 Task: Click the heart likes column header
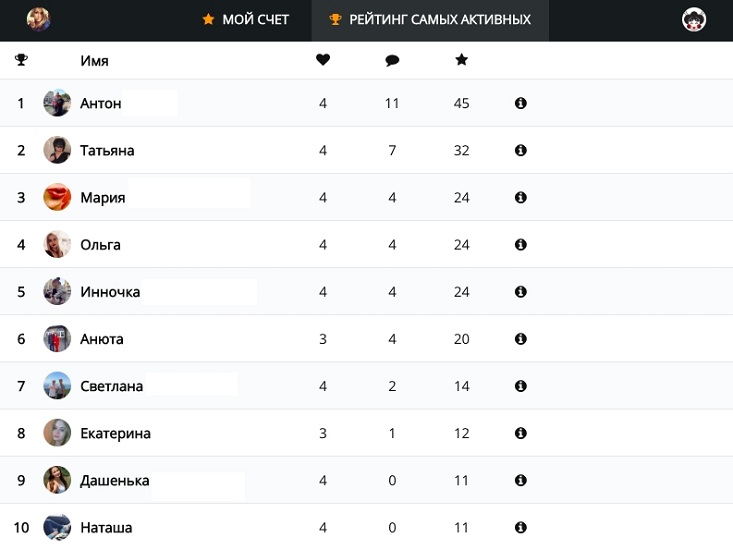click(x=323, y=60)
